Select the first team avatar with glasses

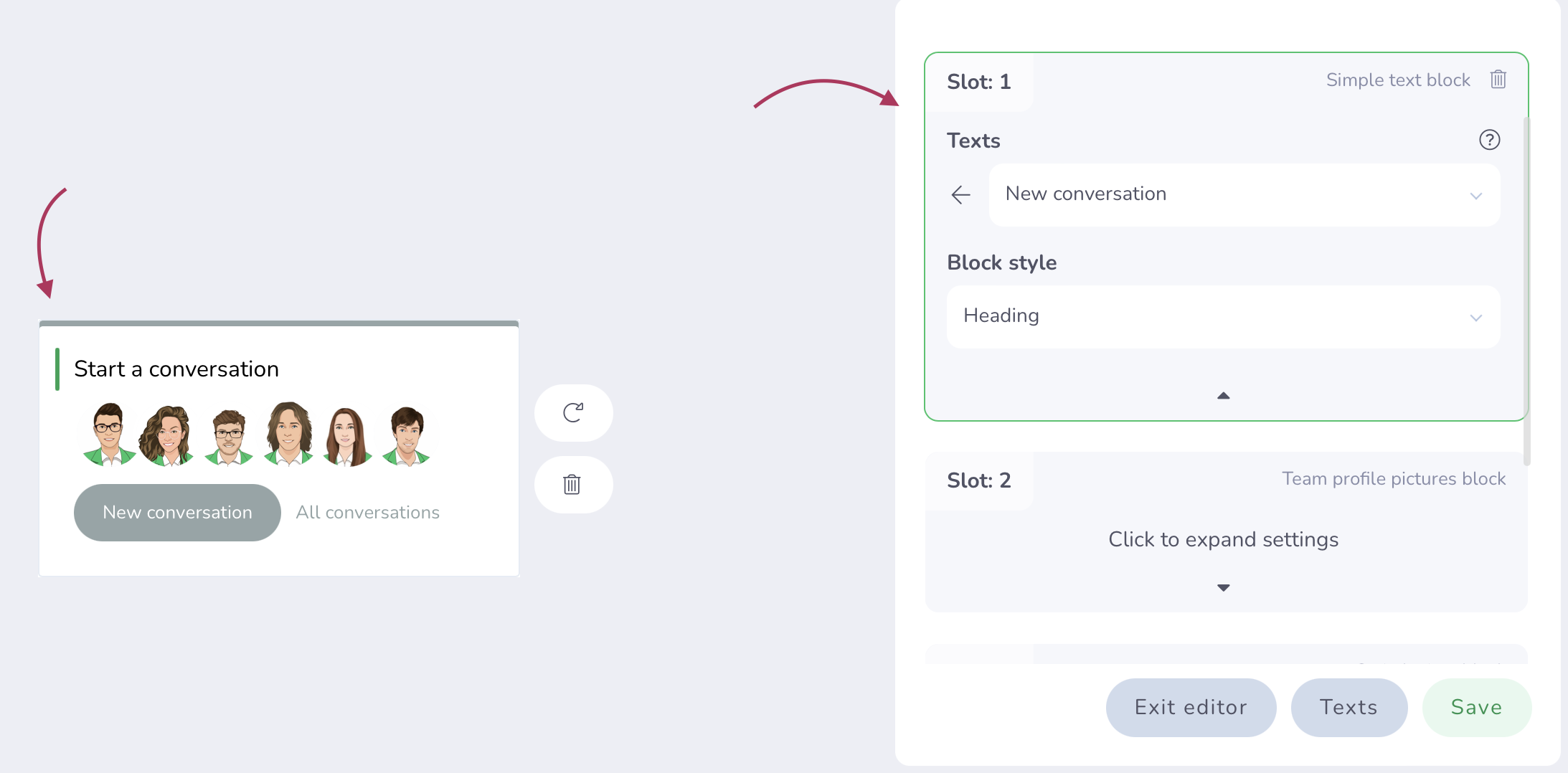108,435
